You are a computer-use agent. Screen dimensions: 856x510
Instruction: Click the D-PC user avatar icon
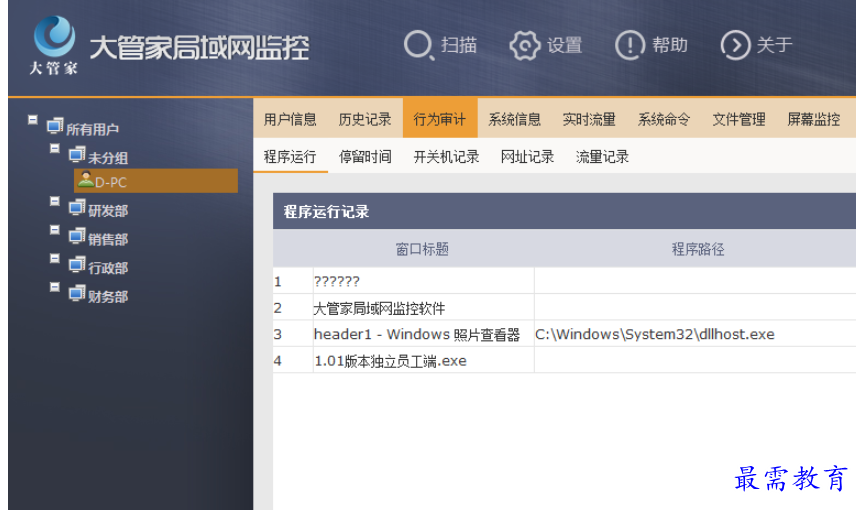click(85, 179)
